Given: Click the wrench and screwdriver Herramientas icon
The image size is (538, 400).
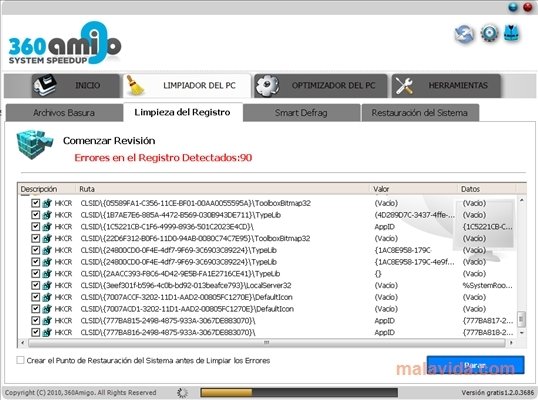Looking at the screenshot, I should tap(404, 86).
